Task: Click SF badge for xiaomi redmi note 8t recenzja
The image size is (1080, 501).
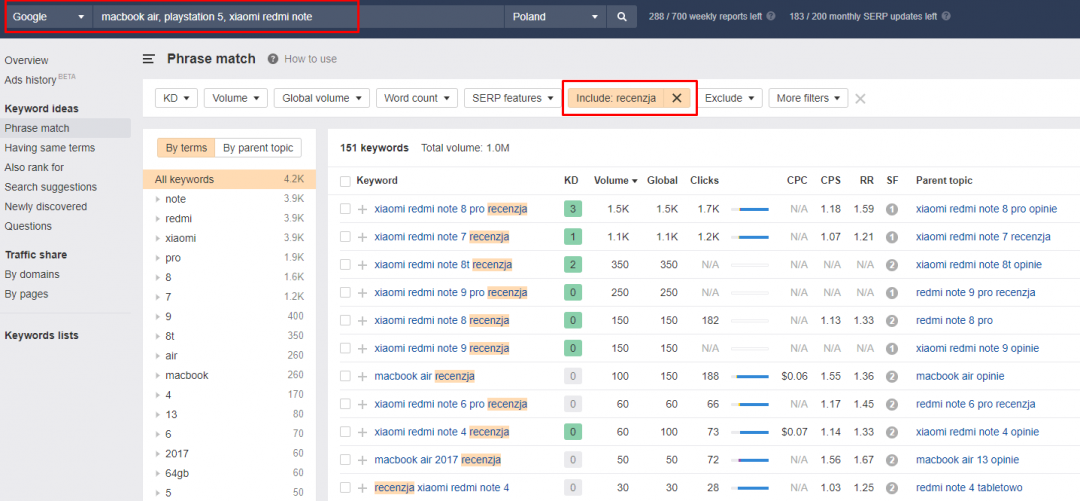Action: [891, 265]
